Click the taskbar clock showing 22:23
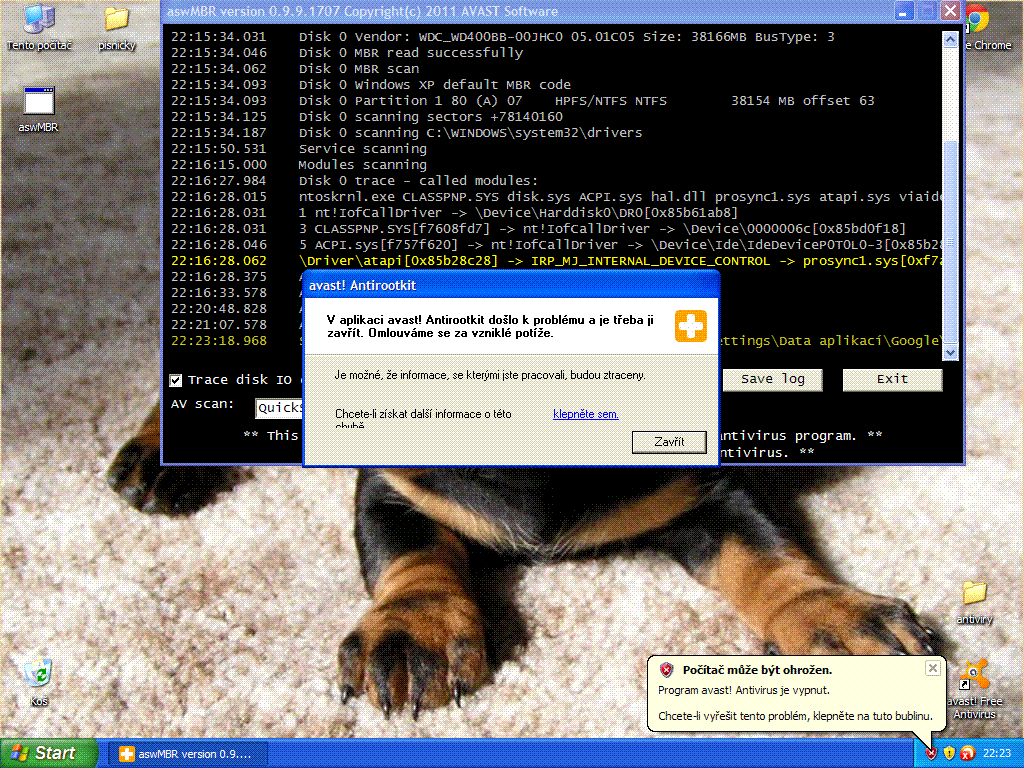Viewport: 1024px width, 768px height. pyautogui.click(x=997, y=754)
